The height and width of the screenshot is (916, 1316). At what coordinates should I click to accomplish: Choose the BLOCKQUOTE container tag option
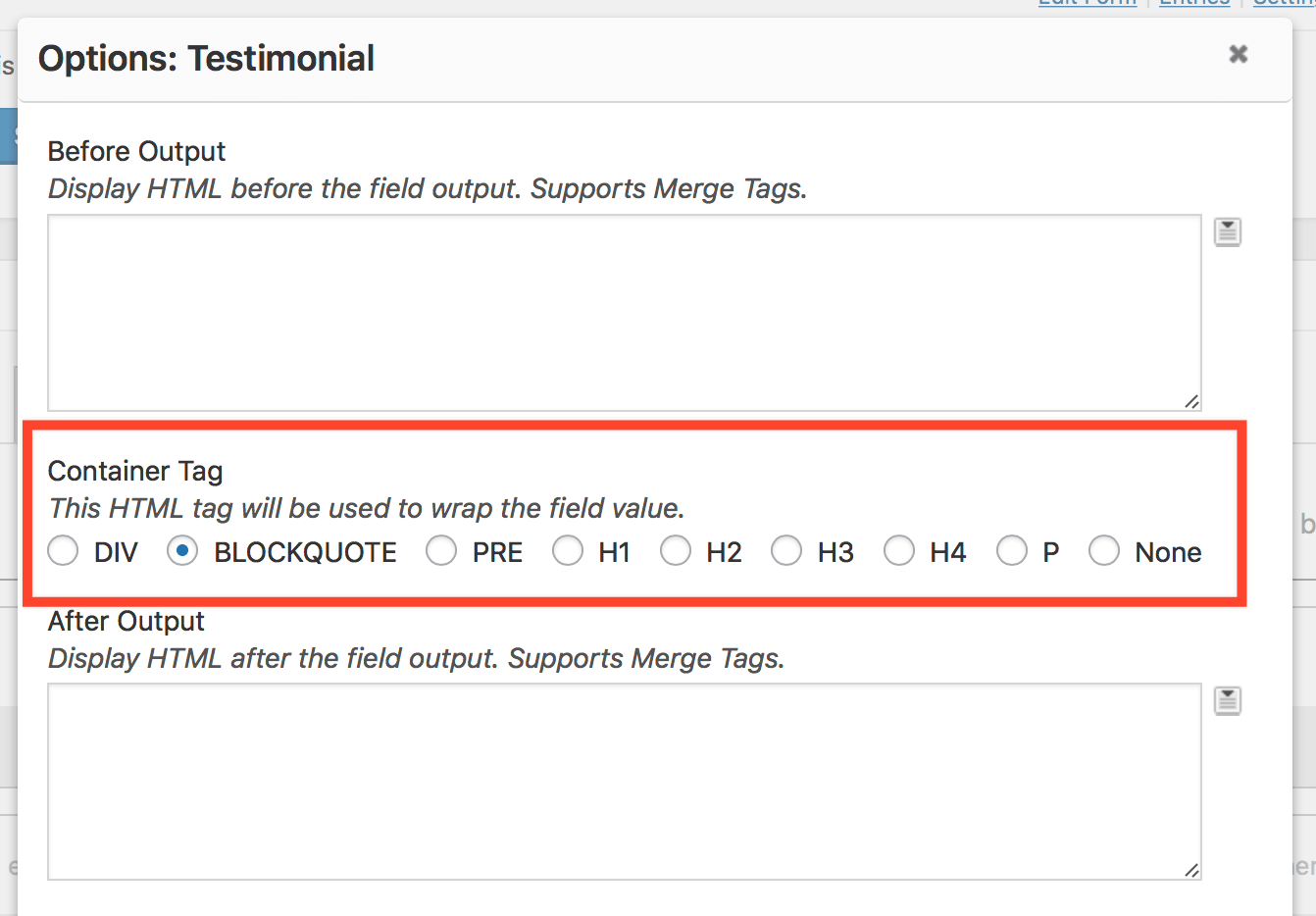(x=182, y=551)
